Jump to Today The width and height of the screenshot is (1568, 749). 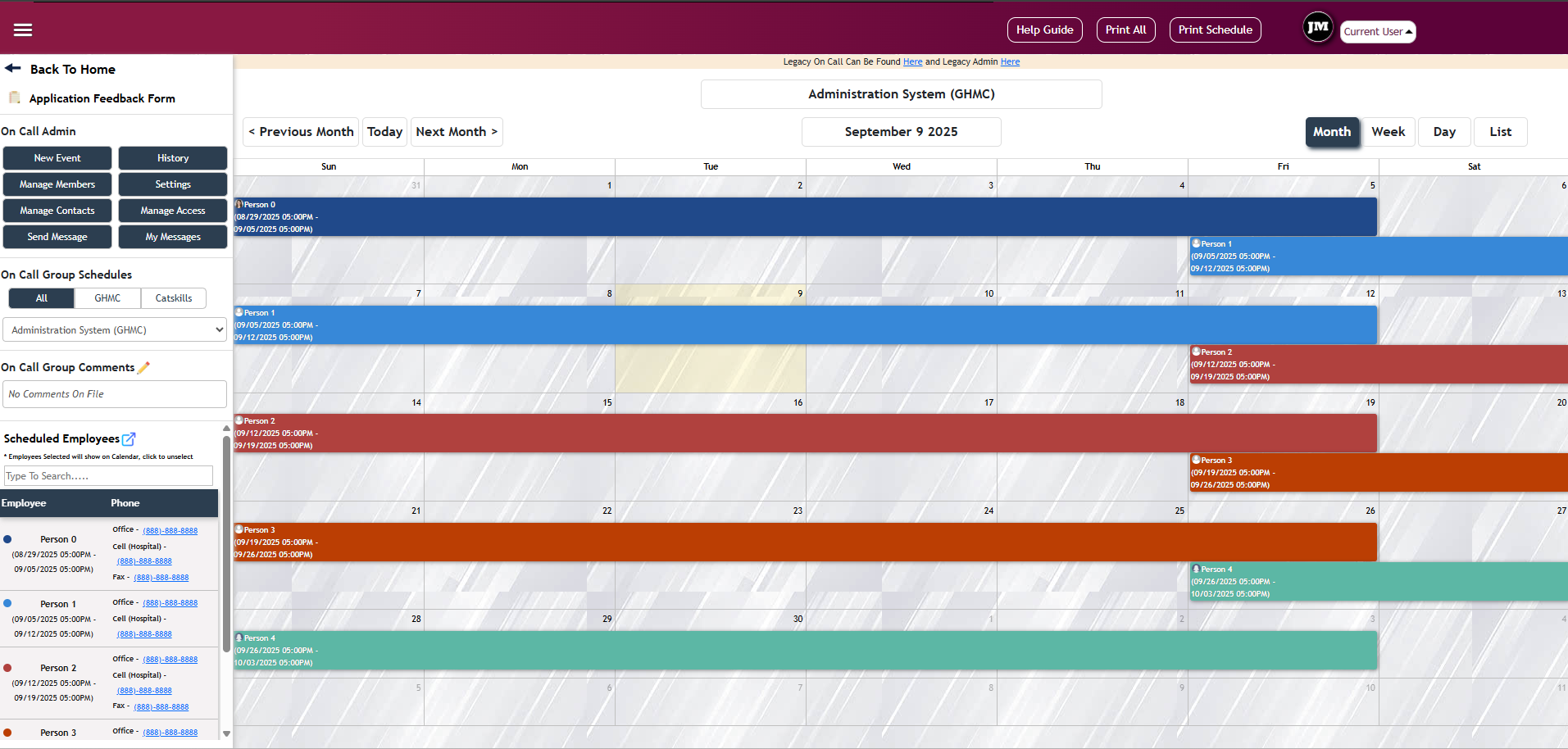(x=384, y=132)
